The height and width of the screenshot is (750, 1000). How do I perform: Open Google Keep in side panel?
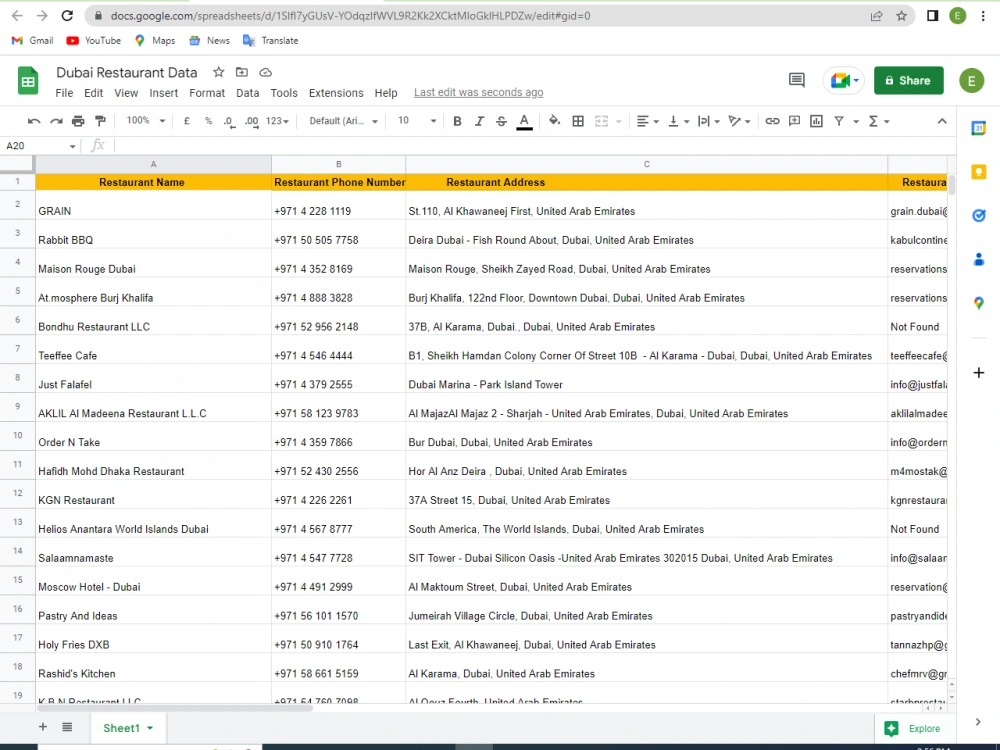978,172
